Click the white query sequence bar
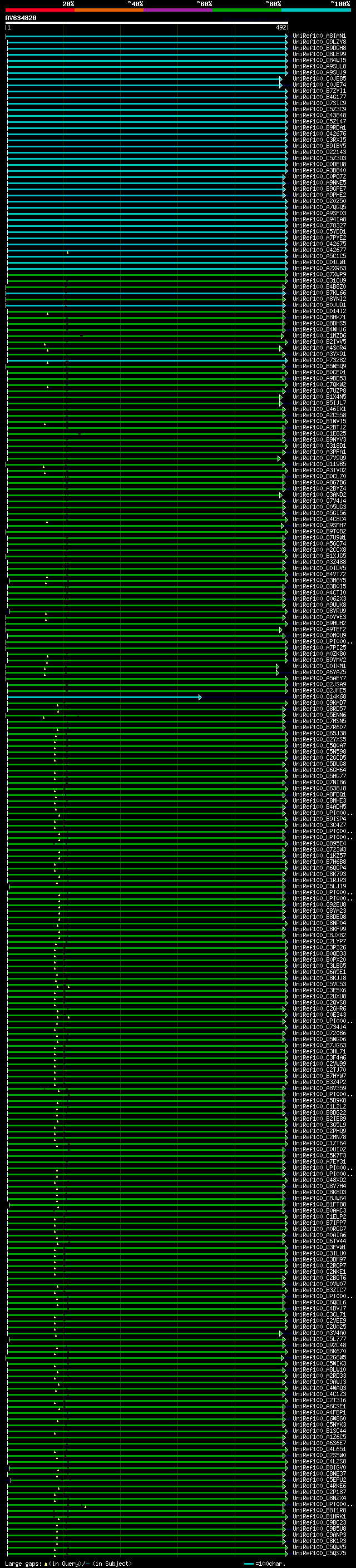This screenshot has width=356, height=1568. (147, 22)
